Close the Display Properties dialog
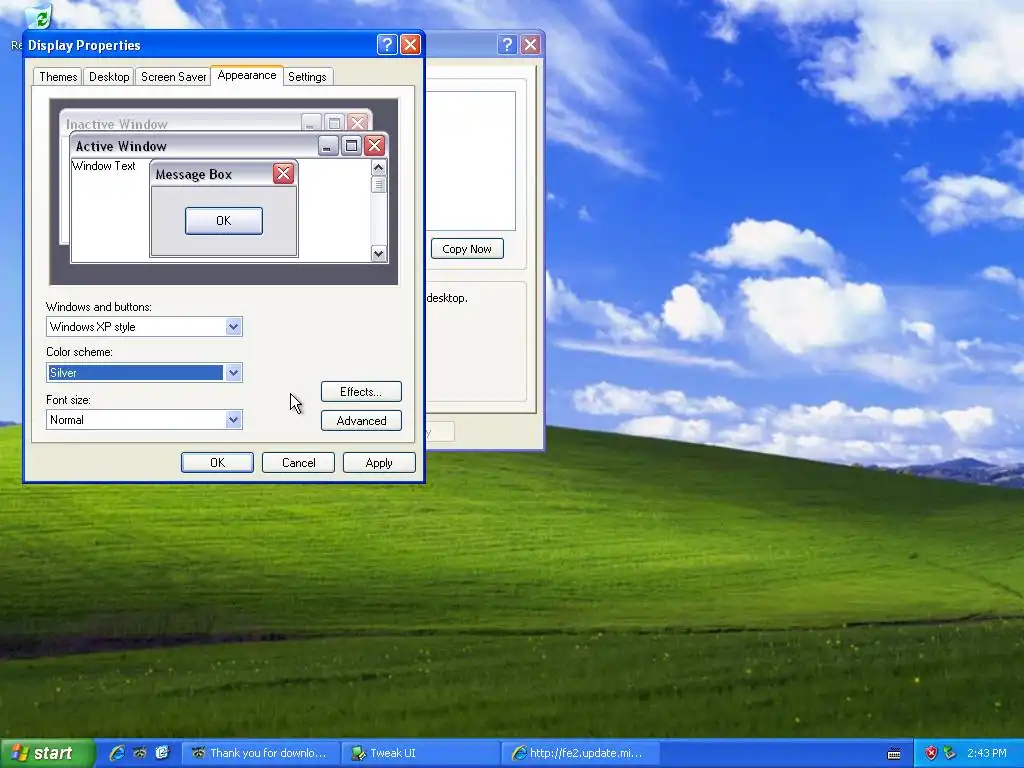 (x=410, y=44)
